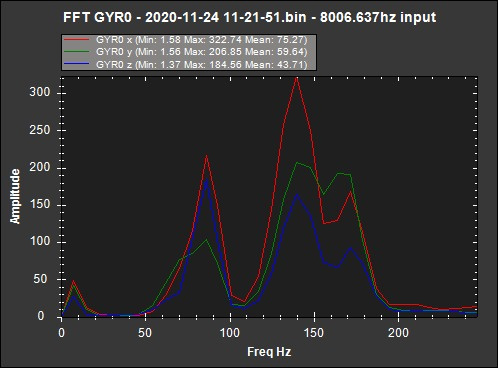Image resolution: width=498 pixels, height=368 pixels.
Task: Select the GYR0 y legend entry text
Action: coord(201,52)
